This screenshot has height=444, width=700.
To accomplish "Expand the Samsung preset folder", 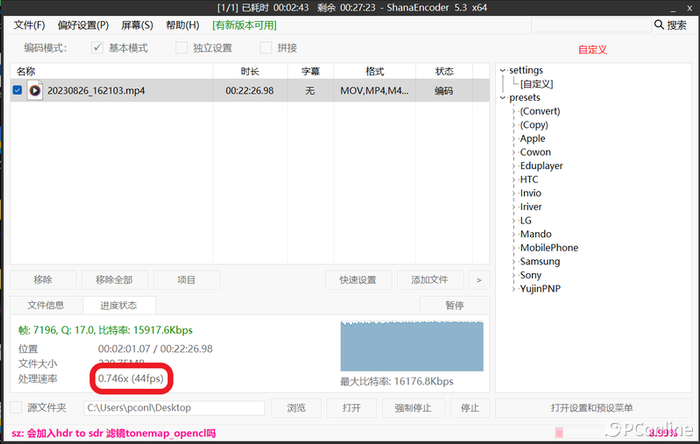I will [x=514, y=262].
